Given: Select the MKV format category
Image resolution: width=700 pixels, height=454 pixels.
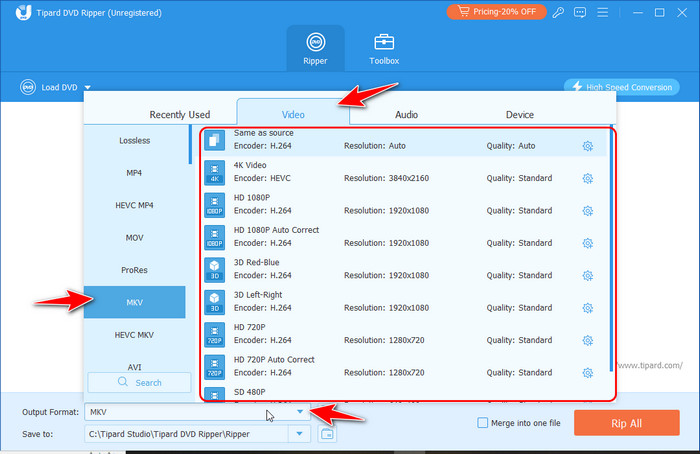Looking at the screenshot, I should click(x=134, y=302).
